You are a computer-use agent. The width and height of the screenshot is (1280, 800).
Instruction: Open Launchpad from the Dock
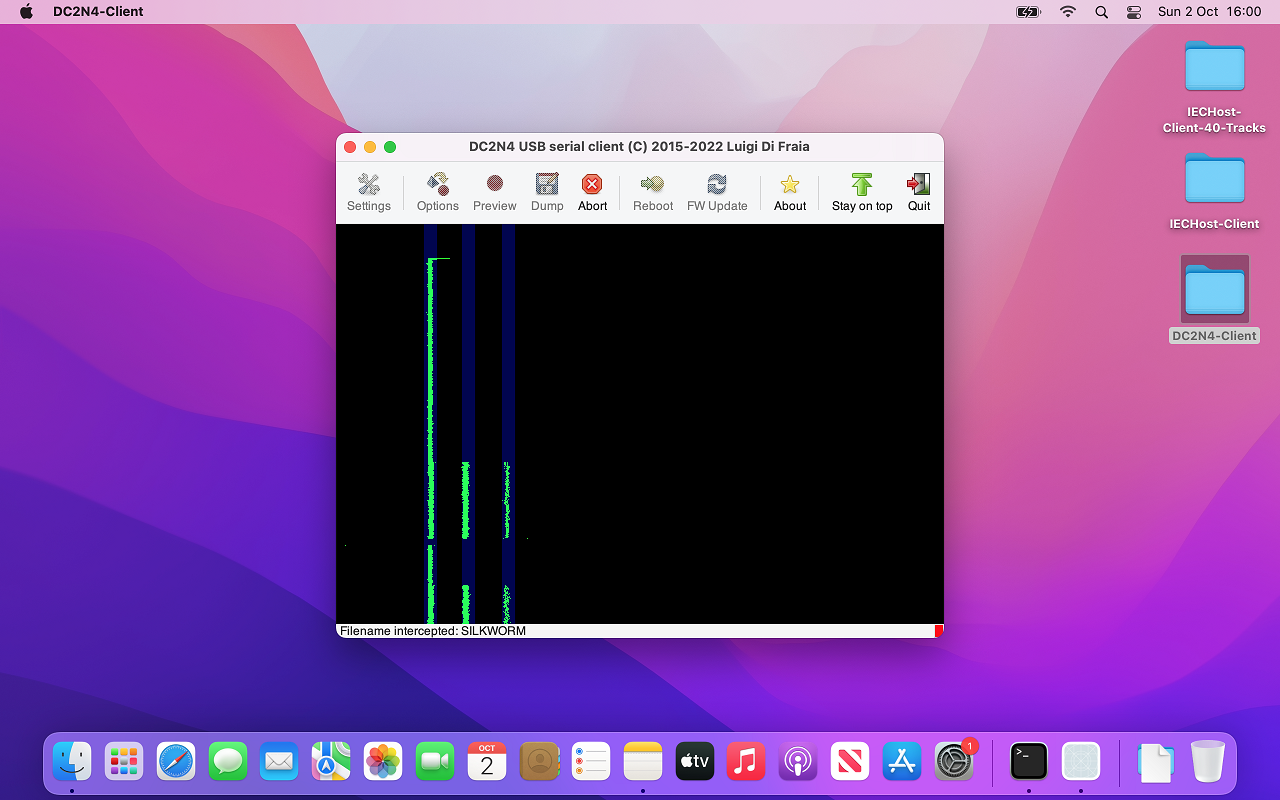124,762
